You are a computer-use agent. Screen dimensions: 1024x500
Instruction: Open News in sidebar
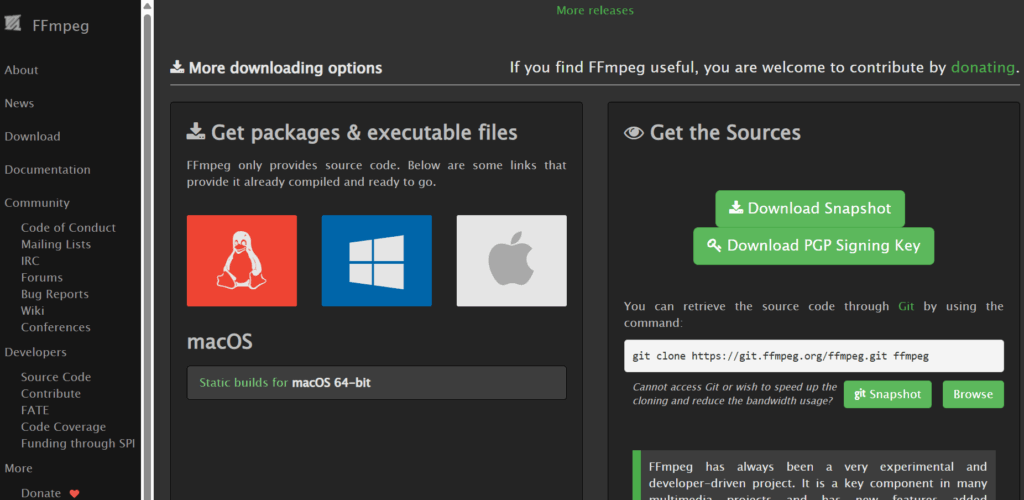19,103
